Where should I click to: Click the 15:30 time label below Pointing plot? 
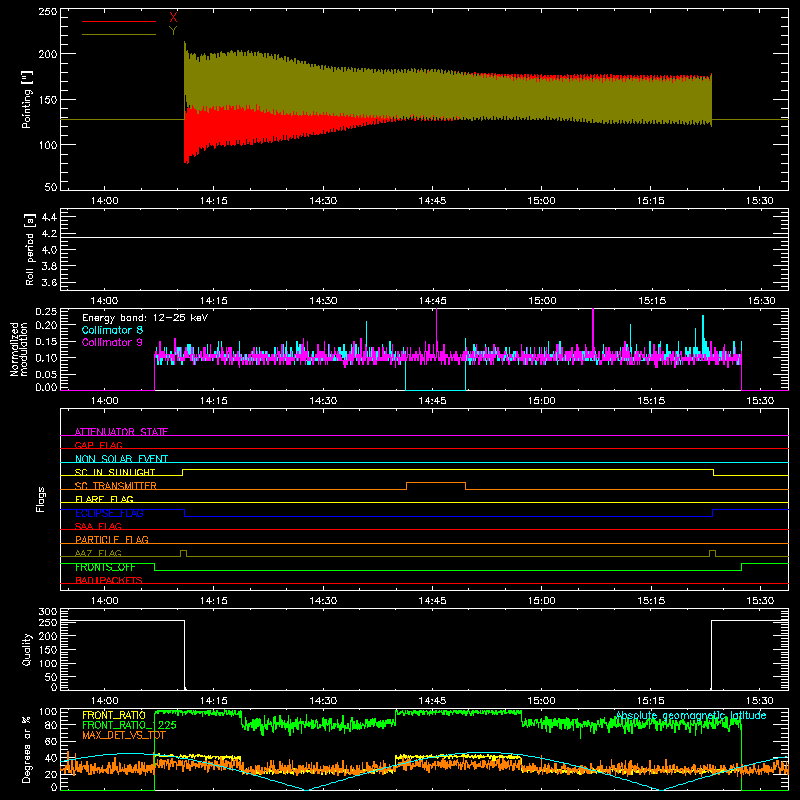760,201
